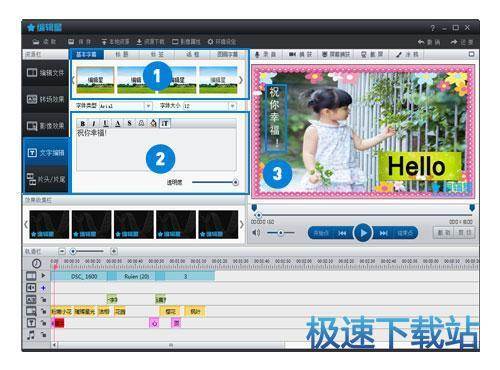Click the screenshot icon above preview
Image resolution: width=500 pixels, height=370 pixels.
(x=364, y=54)
